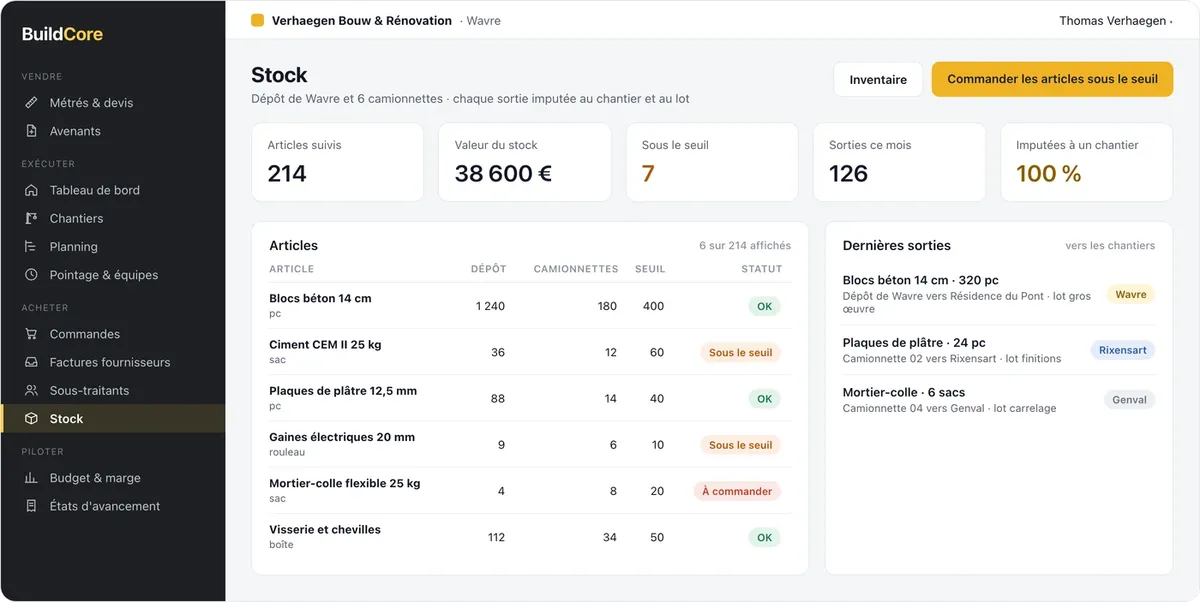The image size is (1200, 602).
Task: Select Ciment CEM II 25 kg article
Action: 530,352
